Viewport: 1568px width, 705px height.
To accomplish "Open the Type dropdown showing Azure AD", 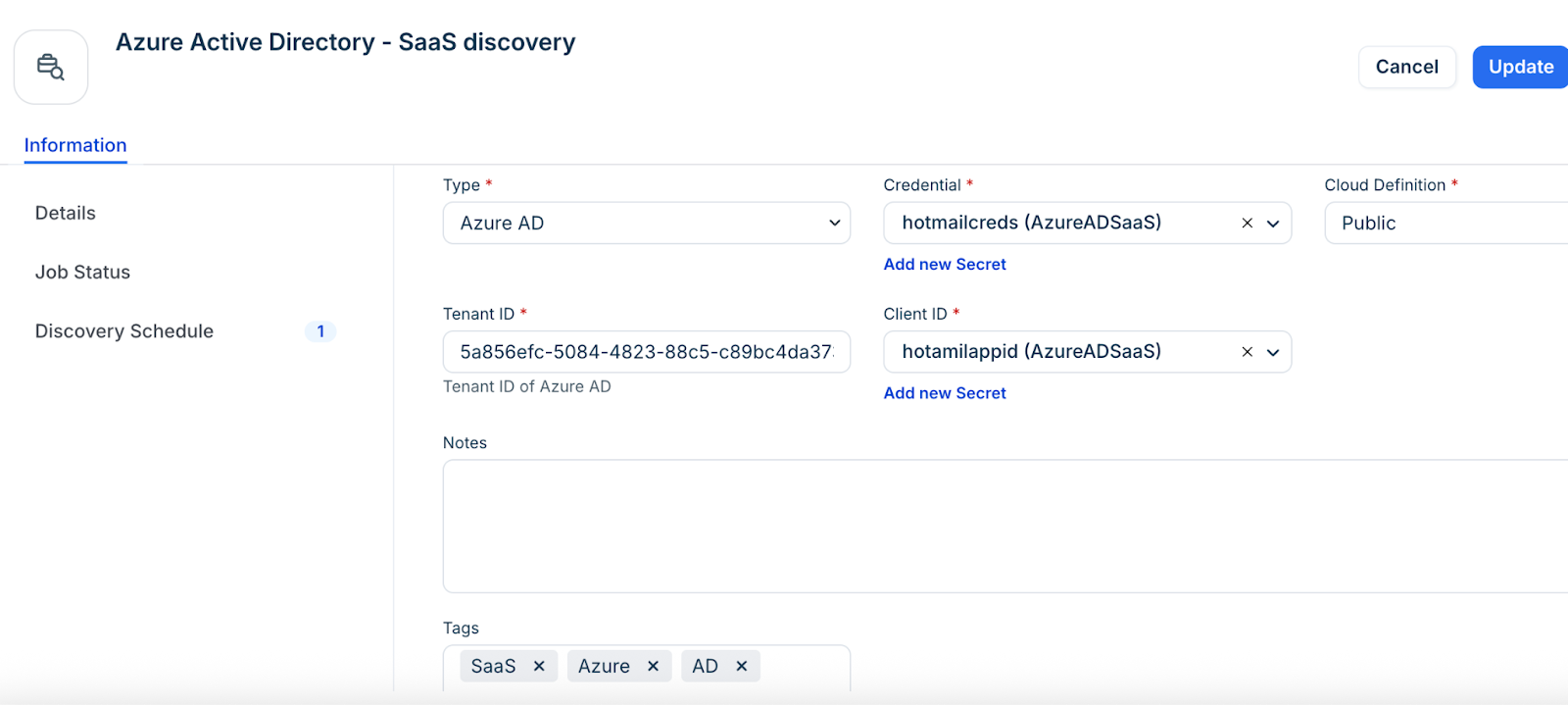I will pyautogui.click(x=647, y=224).
